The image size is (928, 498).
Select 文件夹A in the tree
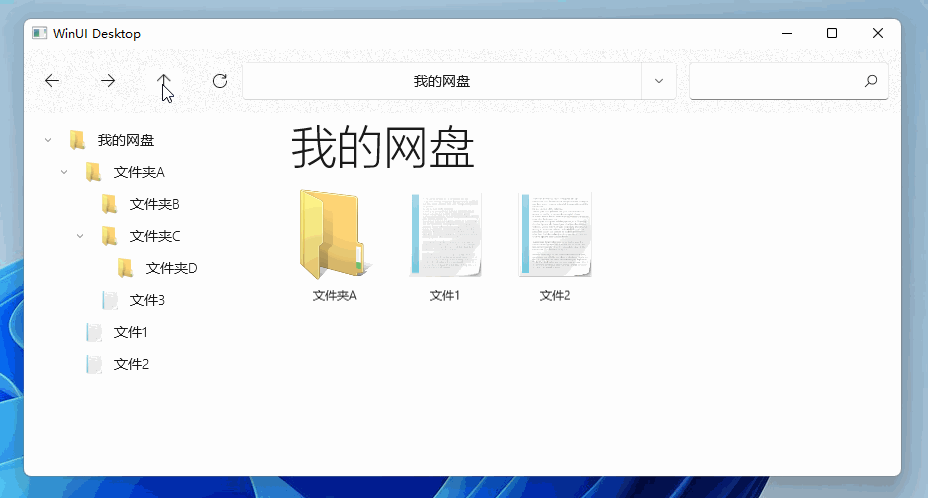point(139,172)
